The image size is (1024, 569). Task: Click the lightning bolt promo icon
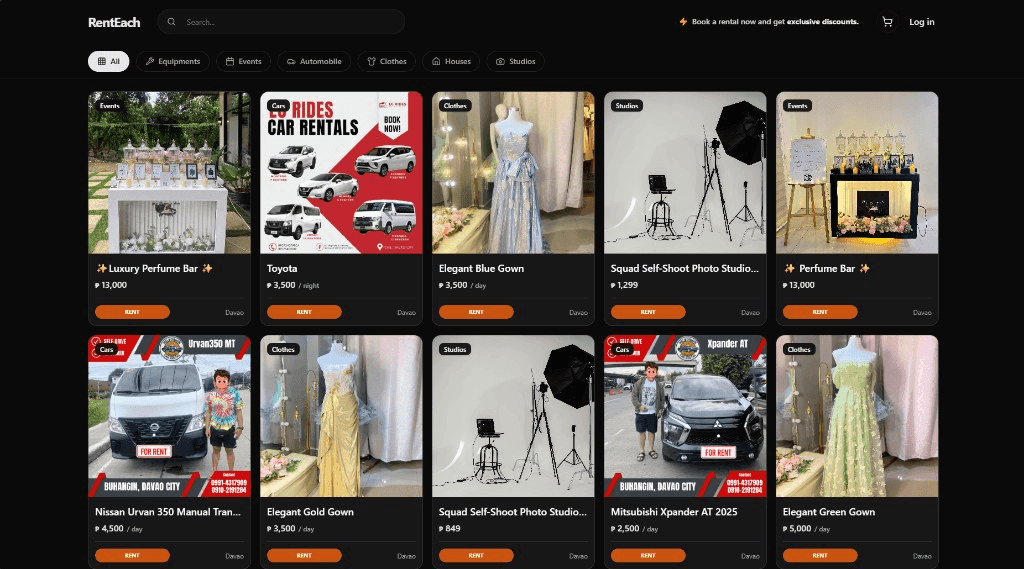683,22
